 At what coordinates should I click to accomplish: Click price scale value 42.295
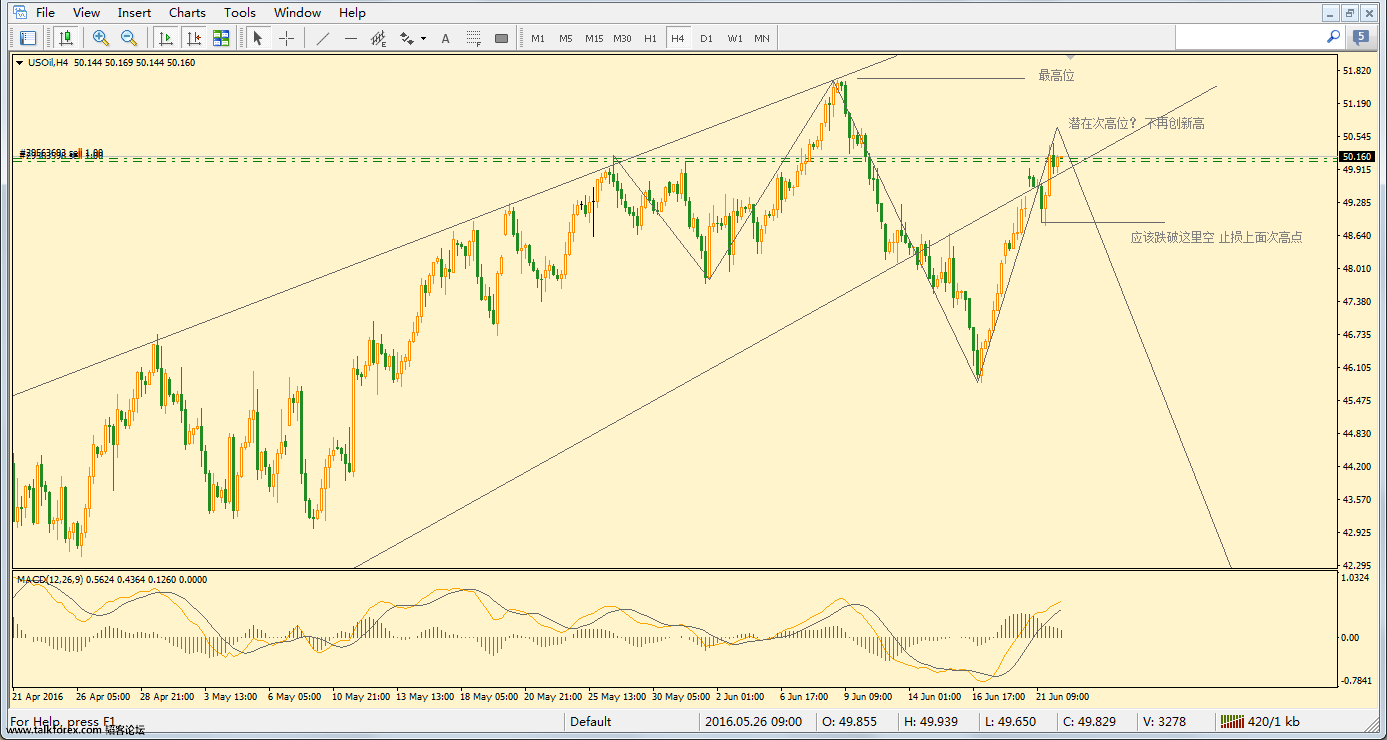(1357, 565)
